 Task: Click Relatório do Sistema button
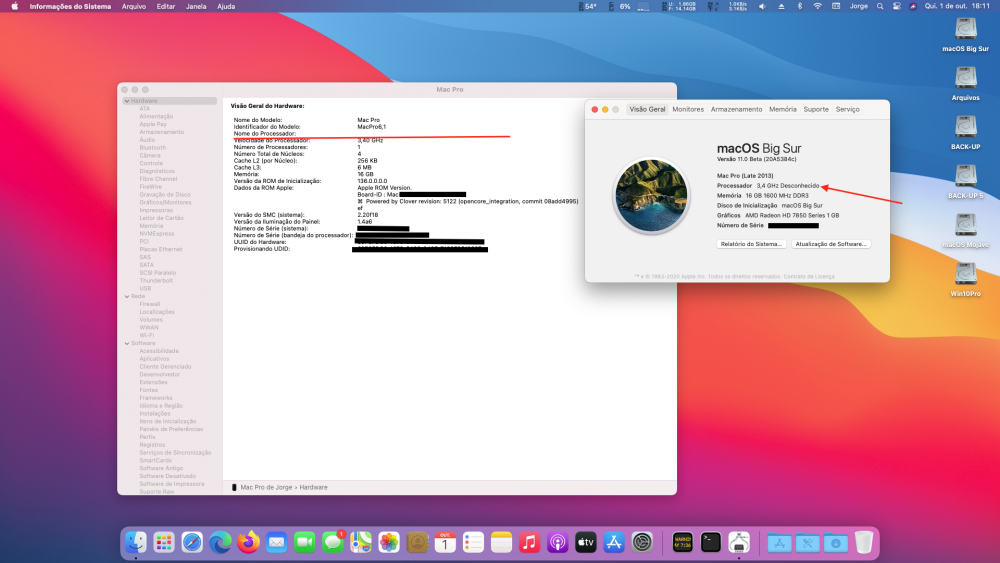click(751, 244)
